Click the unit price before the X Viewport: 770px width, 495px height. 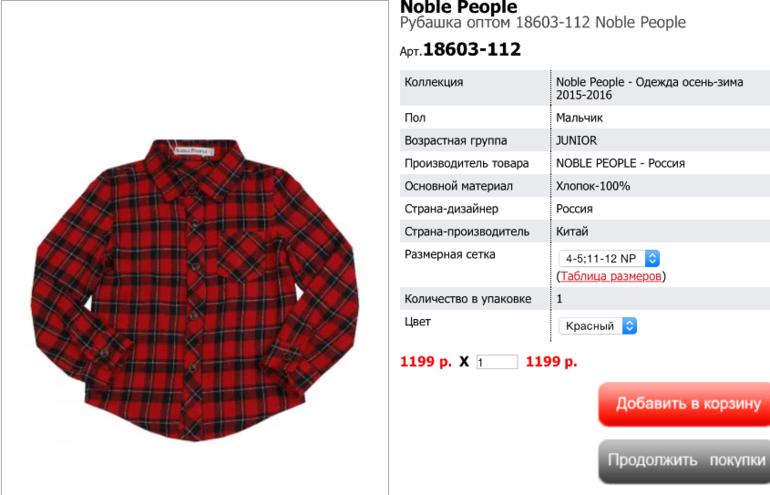click(x=426, y=362)
